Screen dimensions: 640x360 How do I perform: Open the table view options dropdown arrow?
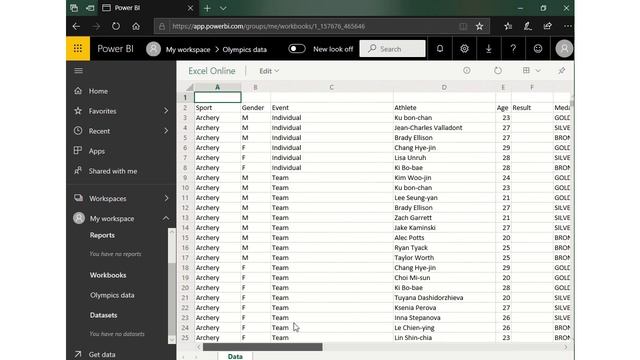[x=538, y=71]
